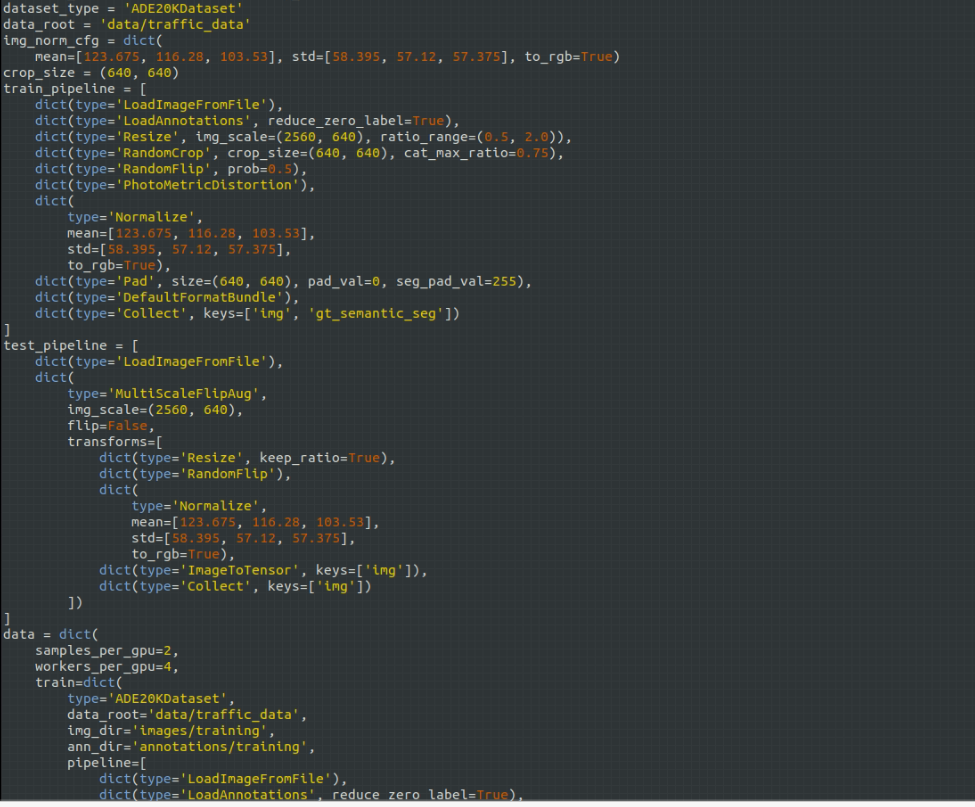Click the train=dict( line

tap(79, 683)
